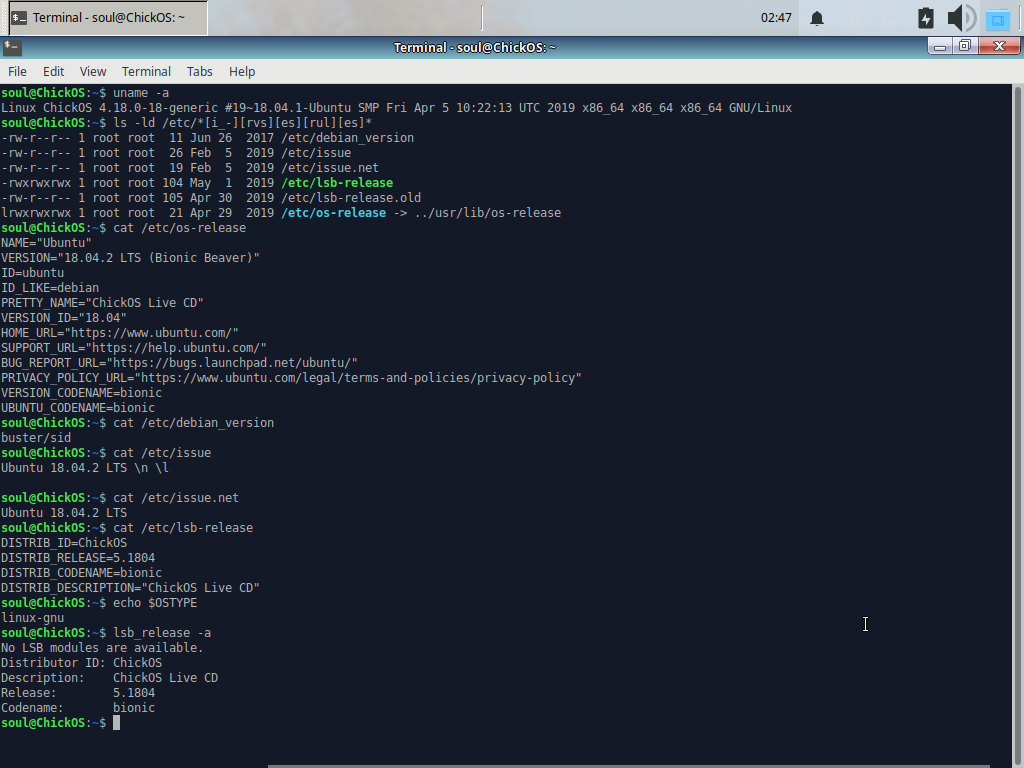Open the Edit menu
Viewport: 1024px width, 768px height.
pyautogui.click(x=54, y=71)
